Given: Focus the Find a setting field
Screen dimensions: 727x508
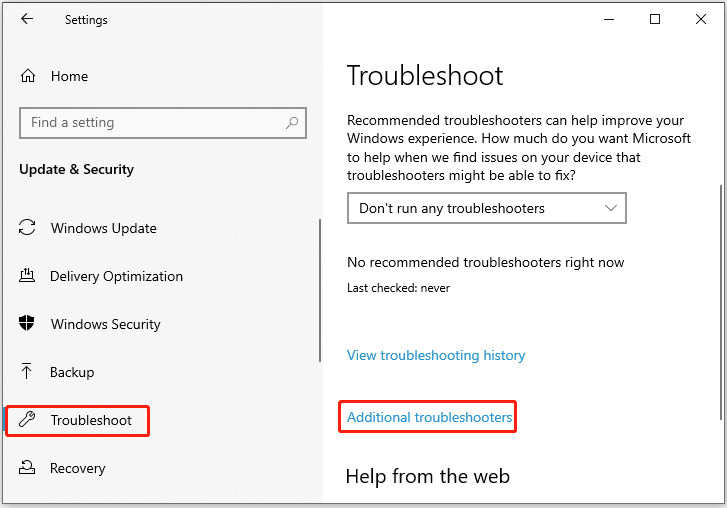Looking at the screenshot, I should click(x=163, y=123).
